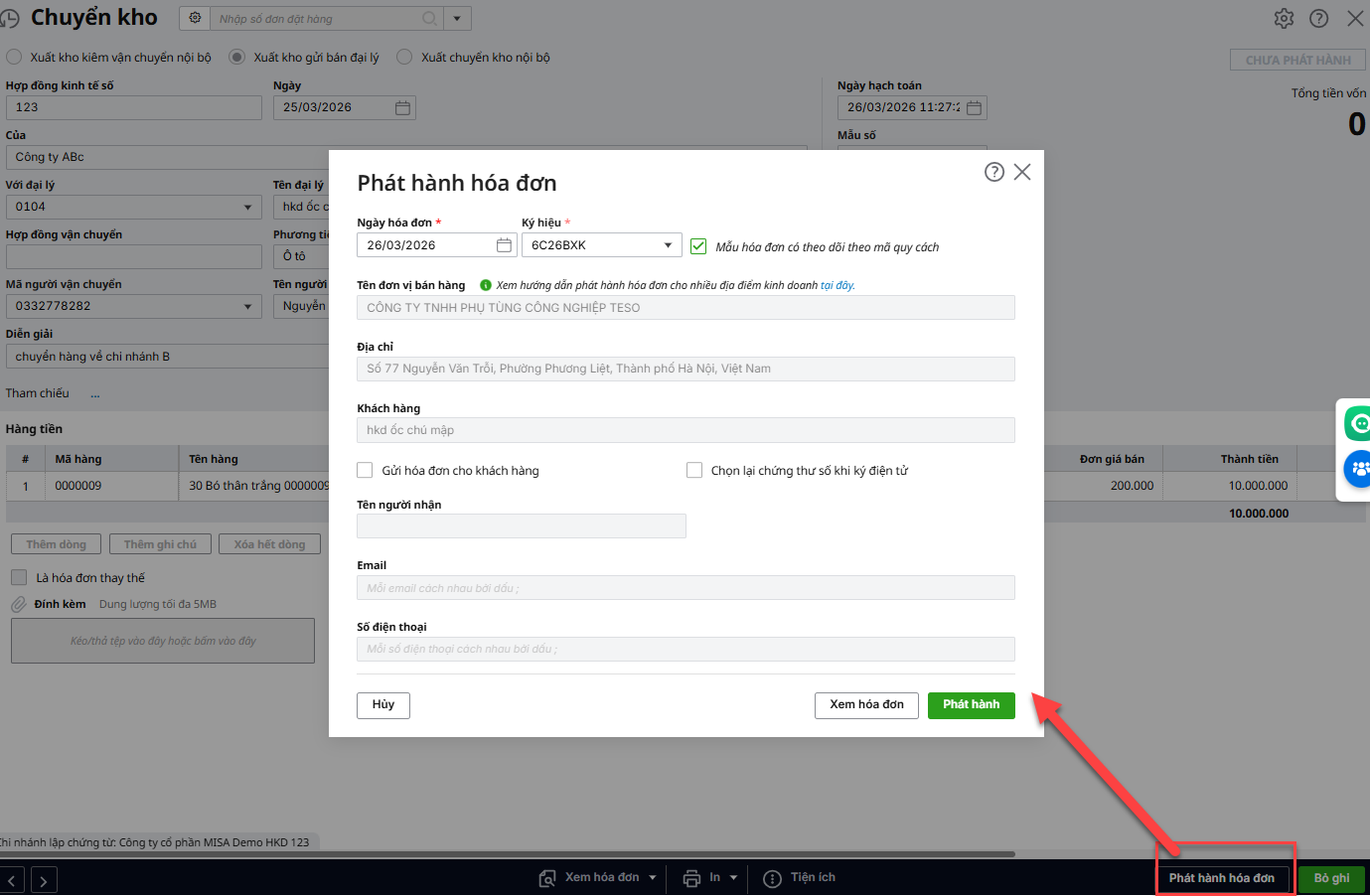Screen dimensions: 1370x896
Task: Click the green chat support icon
Action: (x=1358, y=424)
